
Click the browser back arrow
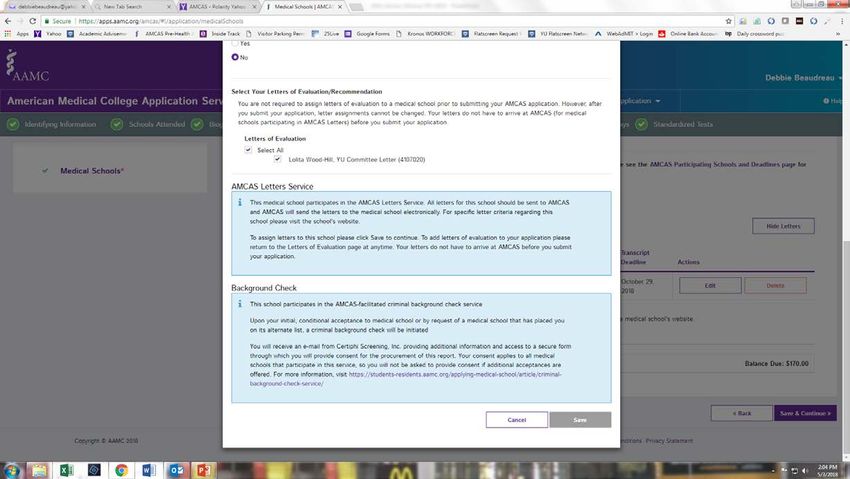(x=8, y=21)
